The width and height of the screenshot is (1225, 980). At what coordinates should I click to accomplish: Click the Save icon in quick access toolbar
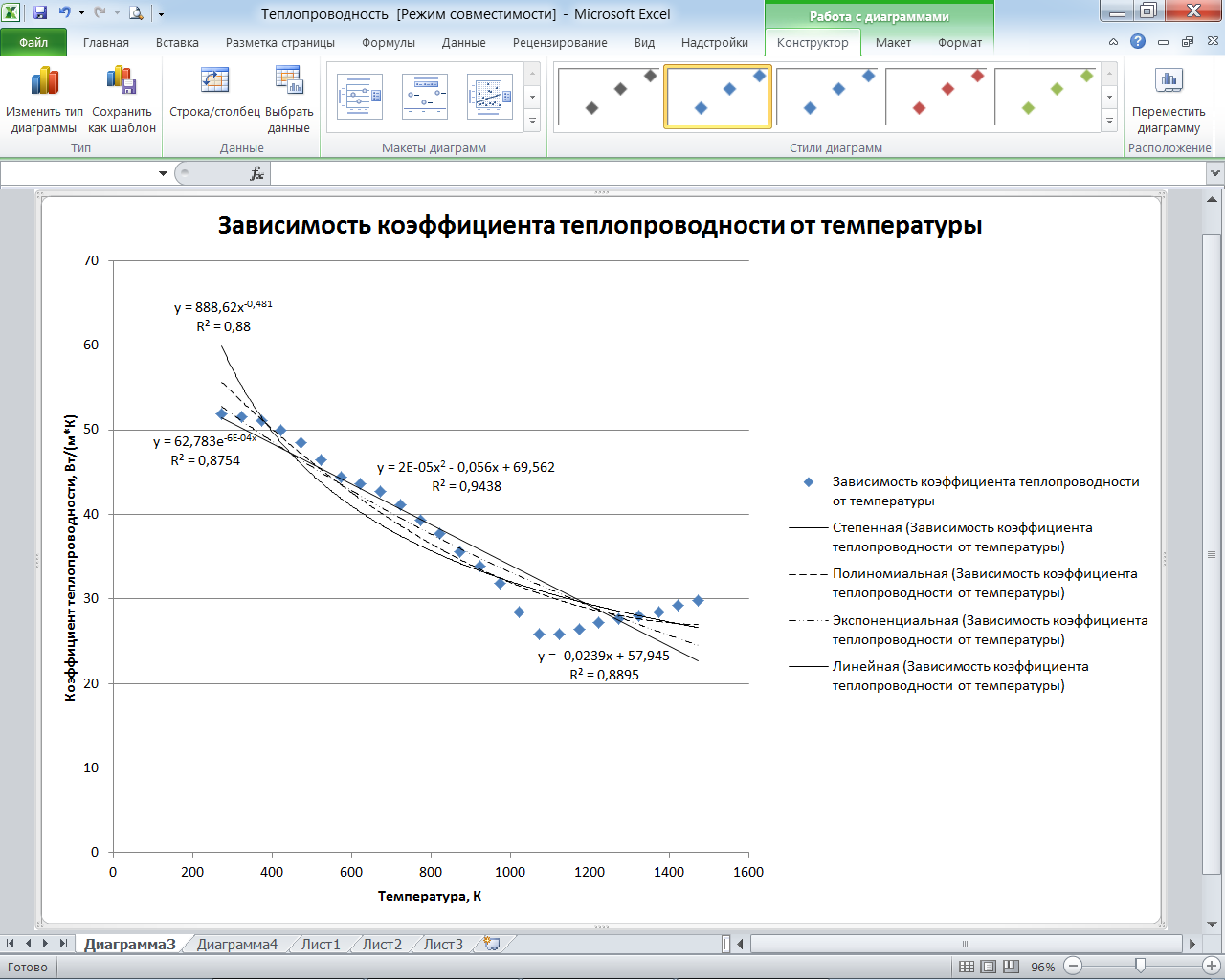tap(40, 13)
